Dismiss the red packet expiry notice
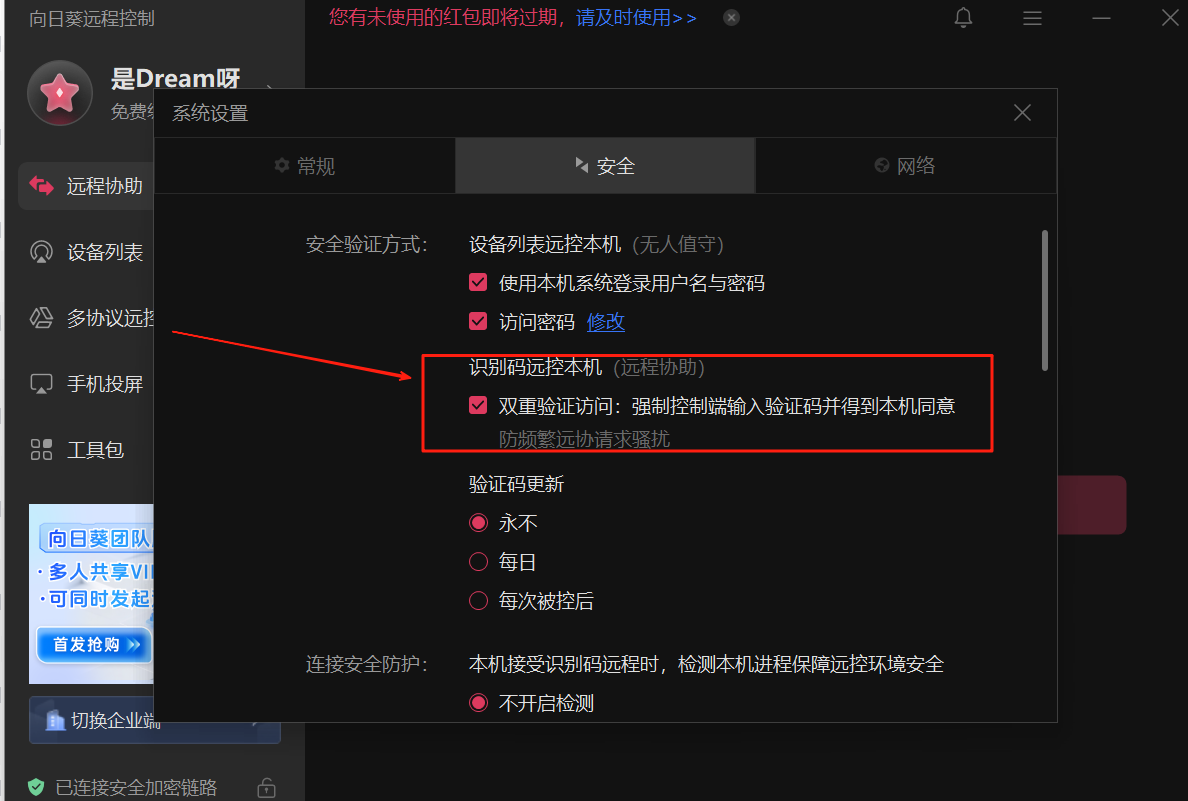The height and width of the screenshot is (801, 1188). (731, 17)
